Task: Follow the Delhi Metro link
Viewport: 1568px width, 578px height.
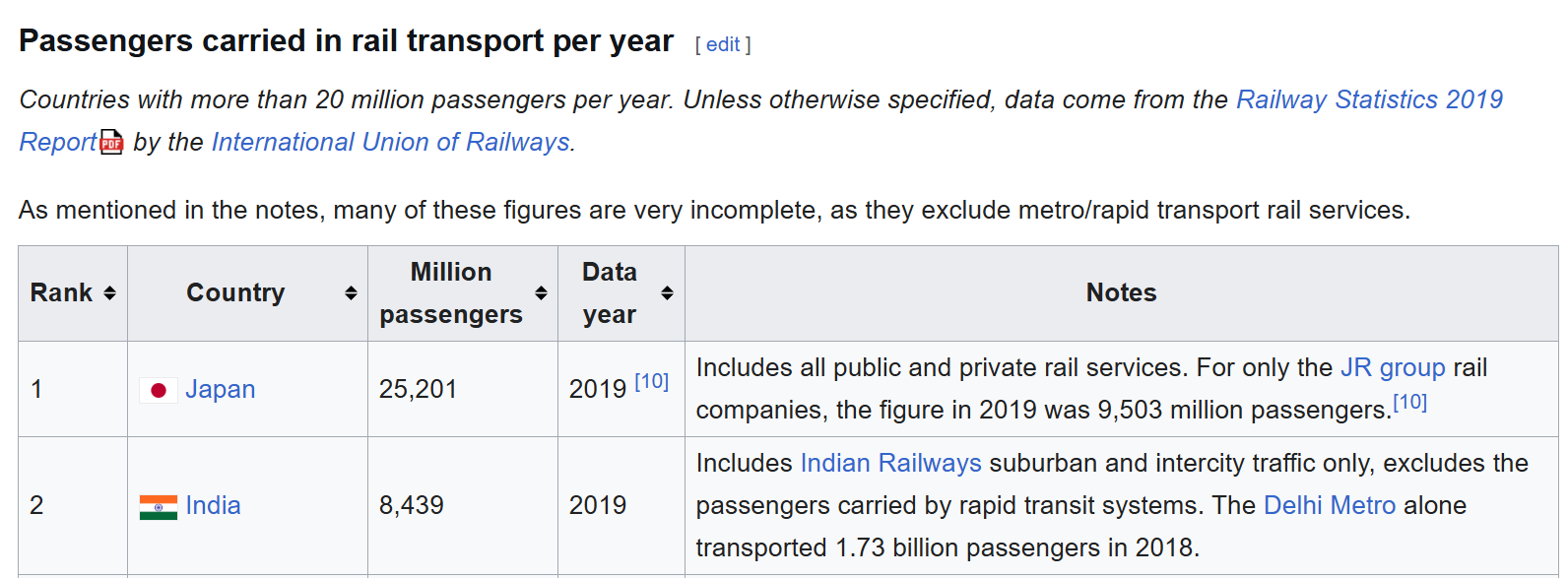Action: coord(1330,505)
